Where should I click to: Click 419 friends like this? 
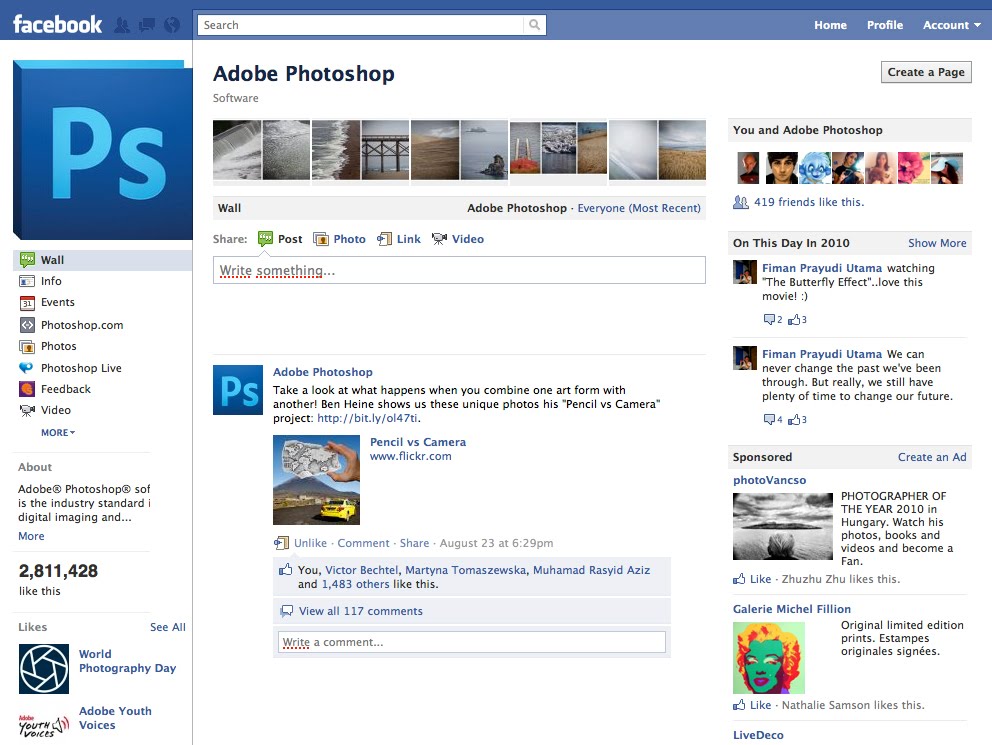pos(809,202)
